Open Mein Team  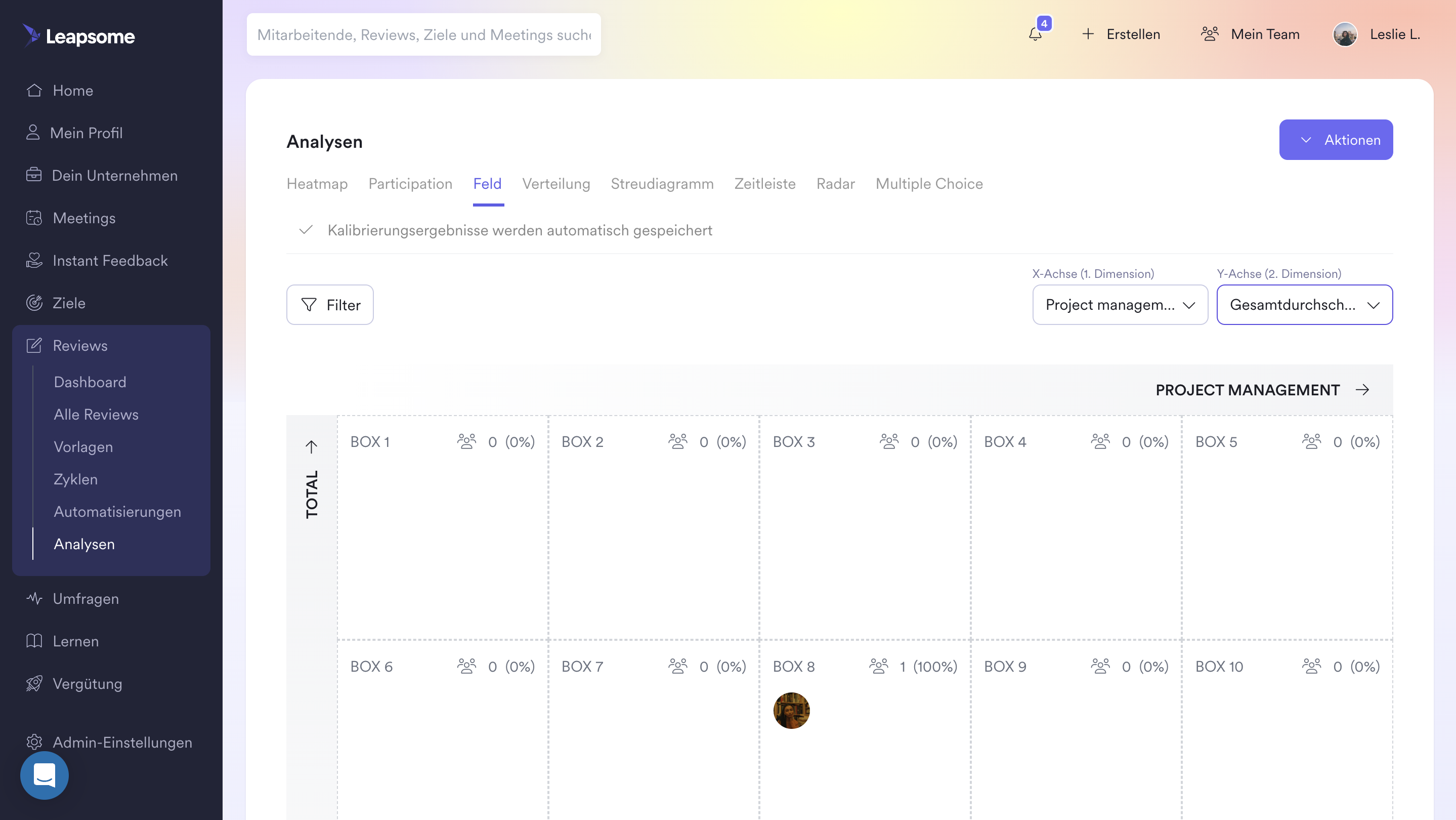1250,34
